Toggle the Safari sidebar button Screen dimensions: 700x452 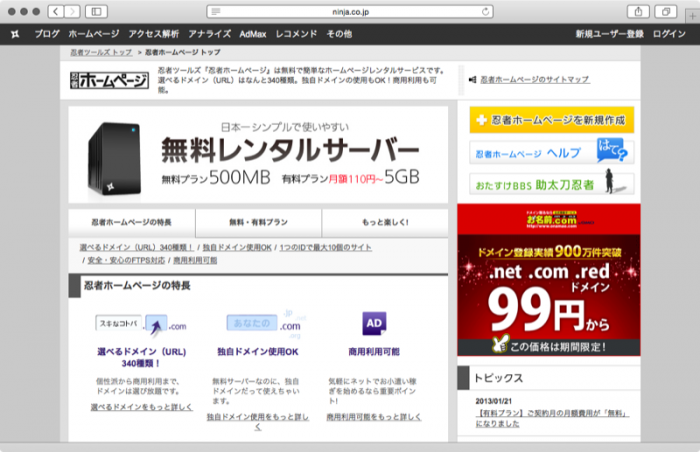[x=96, y=12]
